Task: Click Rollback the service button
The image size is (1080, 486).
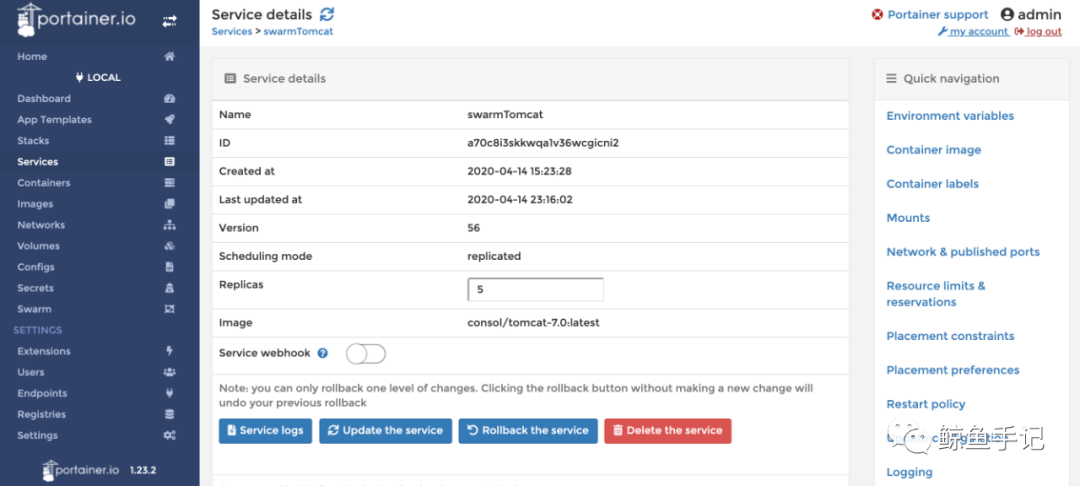Action: [x=528, y=431]
